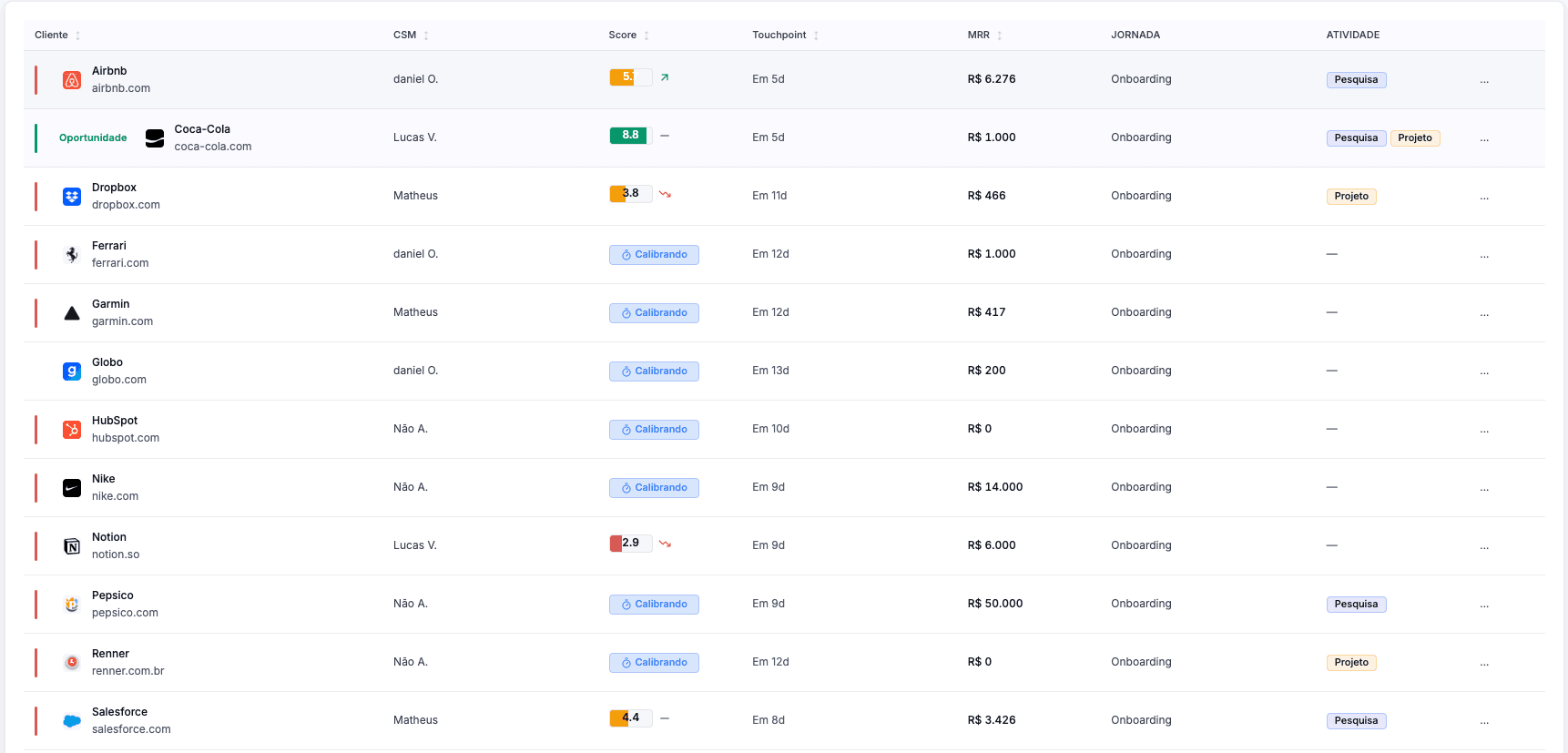Viewport: 1568px width, 753px height.
Task: Click the Calibrando badge for Renner
Action: (654, 663)
